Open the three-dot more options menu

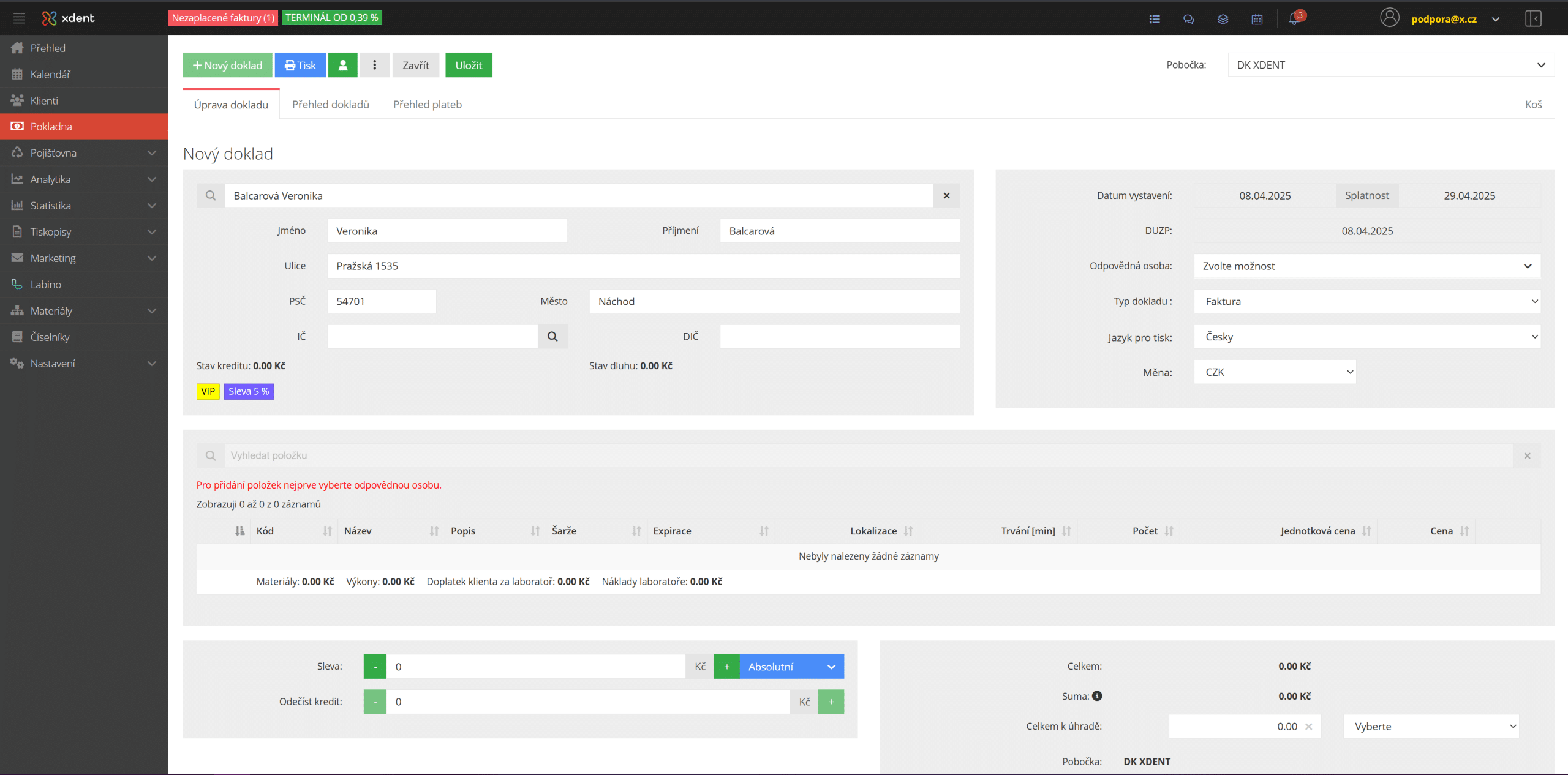click(x=375, y=65)
